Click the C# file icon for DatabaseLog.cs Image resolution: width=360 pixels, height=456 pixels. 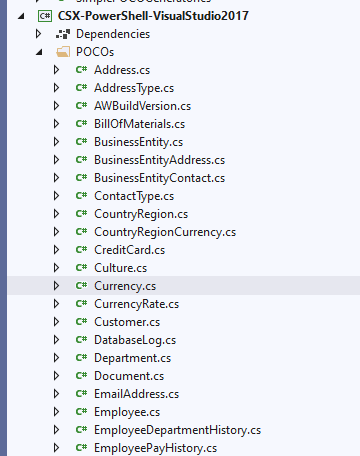tap(81, 340)
